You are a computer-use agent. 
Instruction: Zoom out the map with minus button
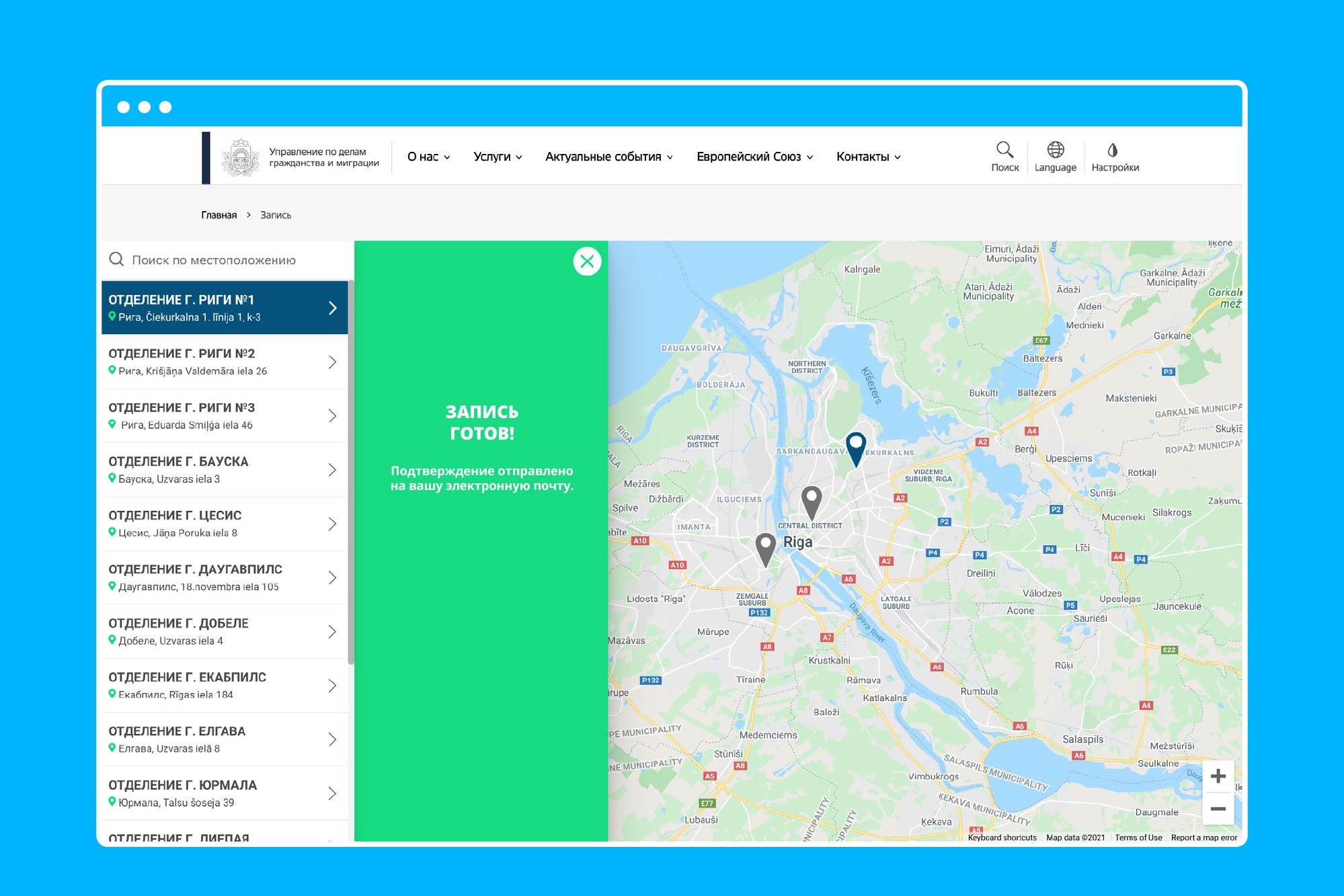1218,809
